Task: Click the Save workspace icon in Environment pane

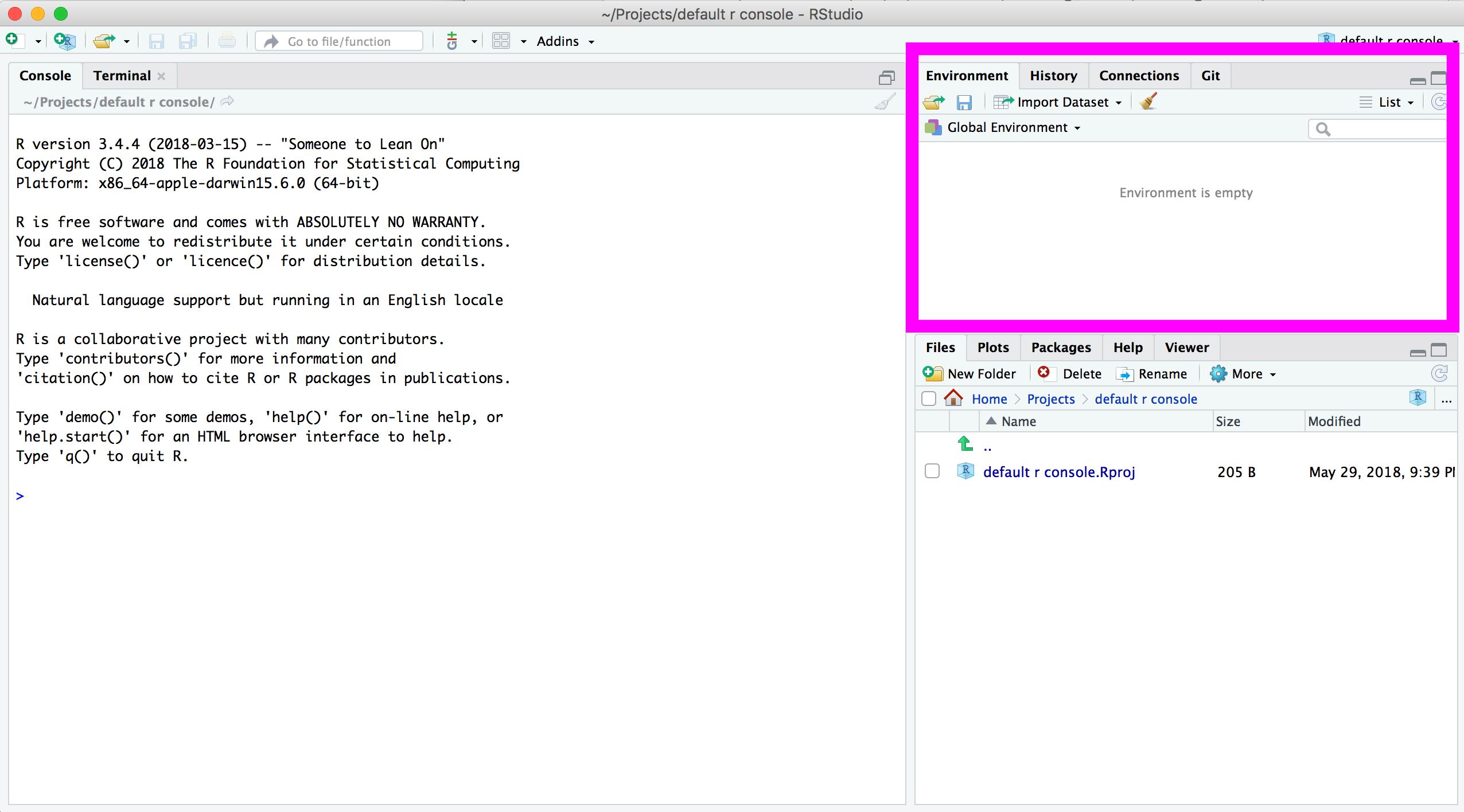Action: (x=964, y=103)
